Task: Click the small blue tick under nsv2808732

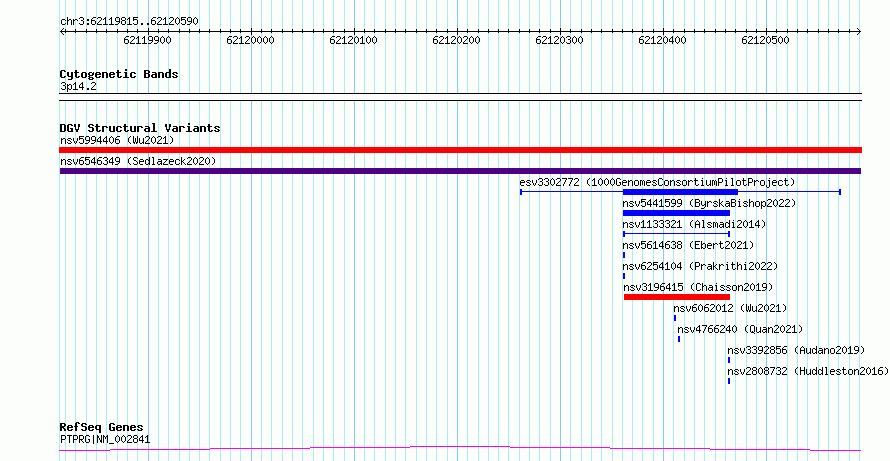Action: [x=729, y=381]
